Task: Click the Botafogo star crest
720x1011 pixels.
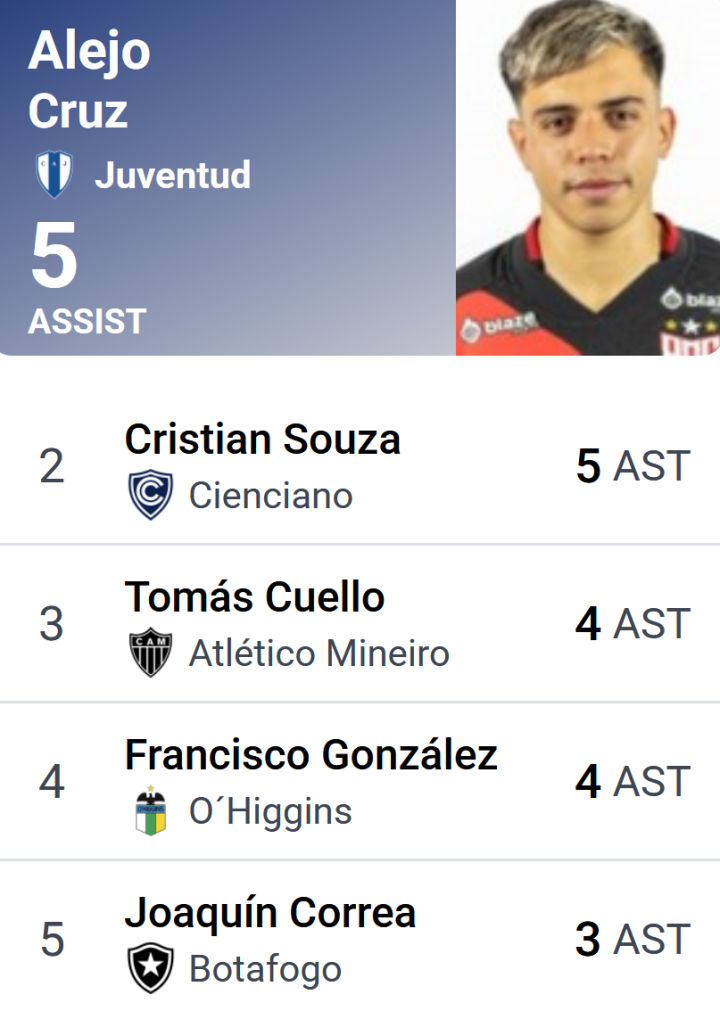Action: pos(150,967)
